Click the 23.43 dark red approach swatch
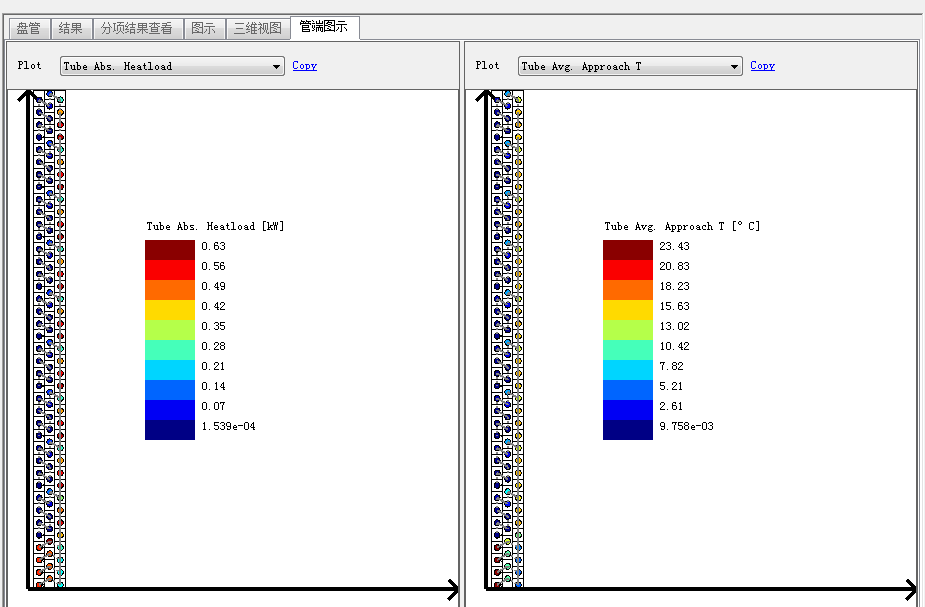 click(628, 250)
